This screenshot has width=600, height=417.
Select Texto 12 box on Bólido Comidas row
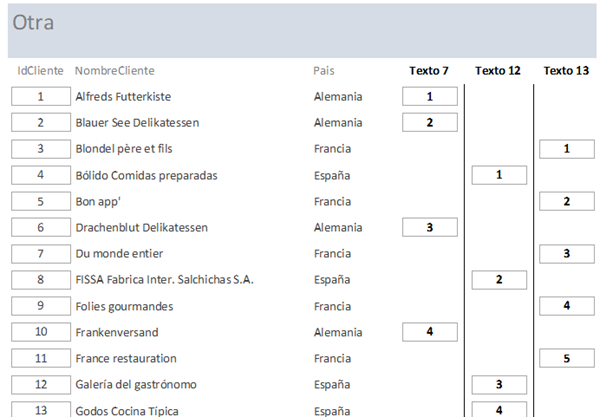498,175
